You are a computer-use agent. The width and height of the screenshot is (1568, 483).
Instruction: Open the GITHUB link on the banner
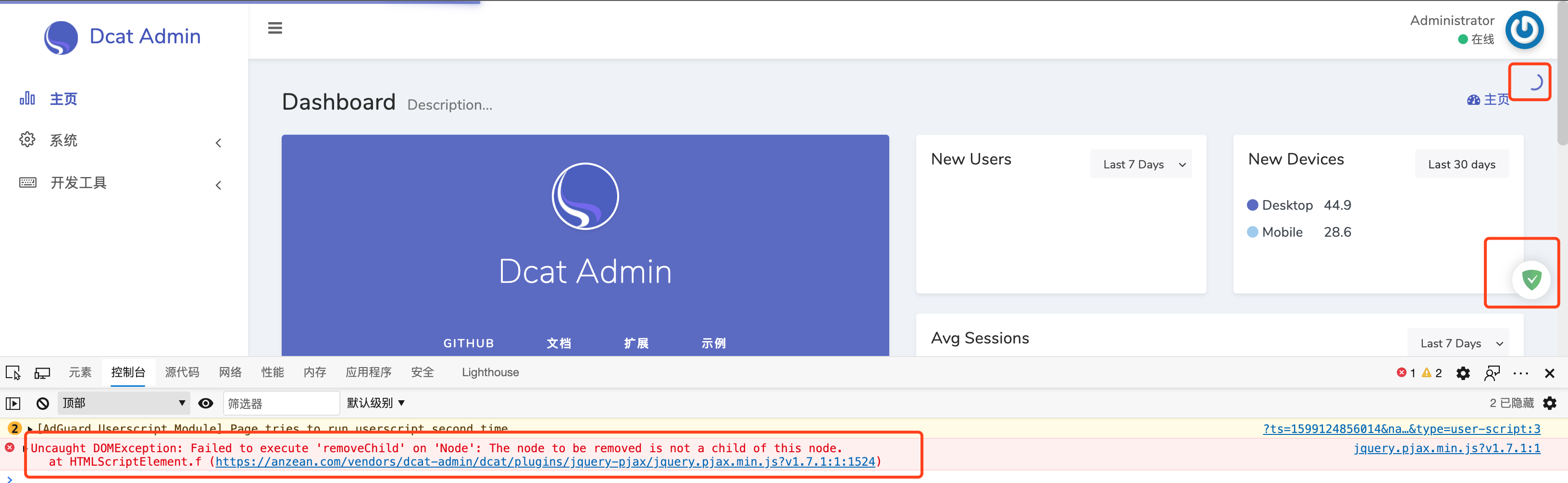[x=468, y=343]
